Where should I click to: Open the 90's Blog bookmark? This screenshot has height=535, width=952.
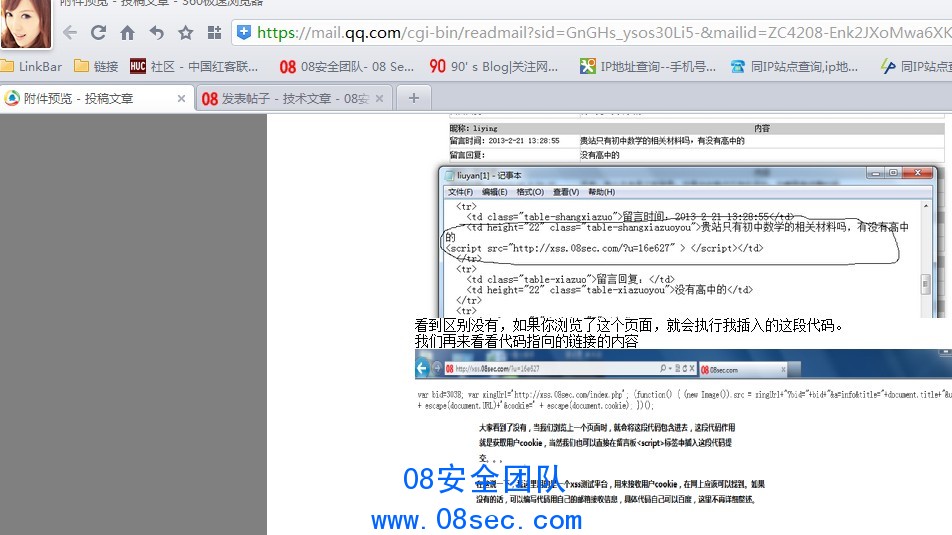pyautogui.click(x=494, y=66)
